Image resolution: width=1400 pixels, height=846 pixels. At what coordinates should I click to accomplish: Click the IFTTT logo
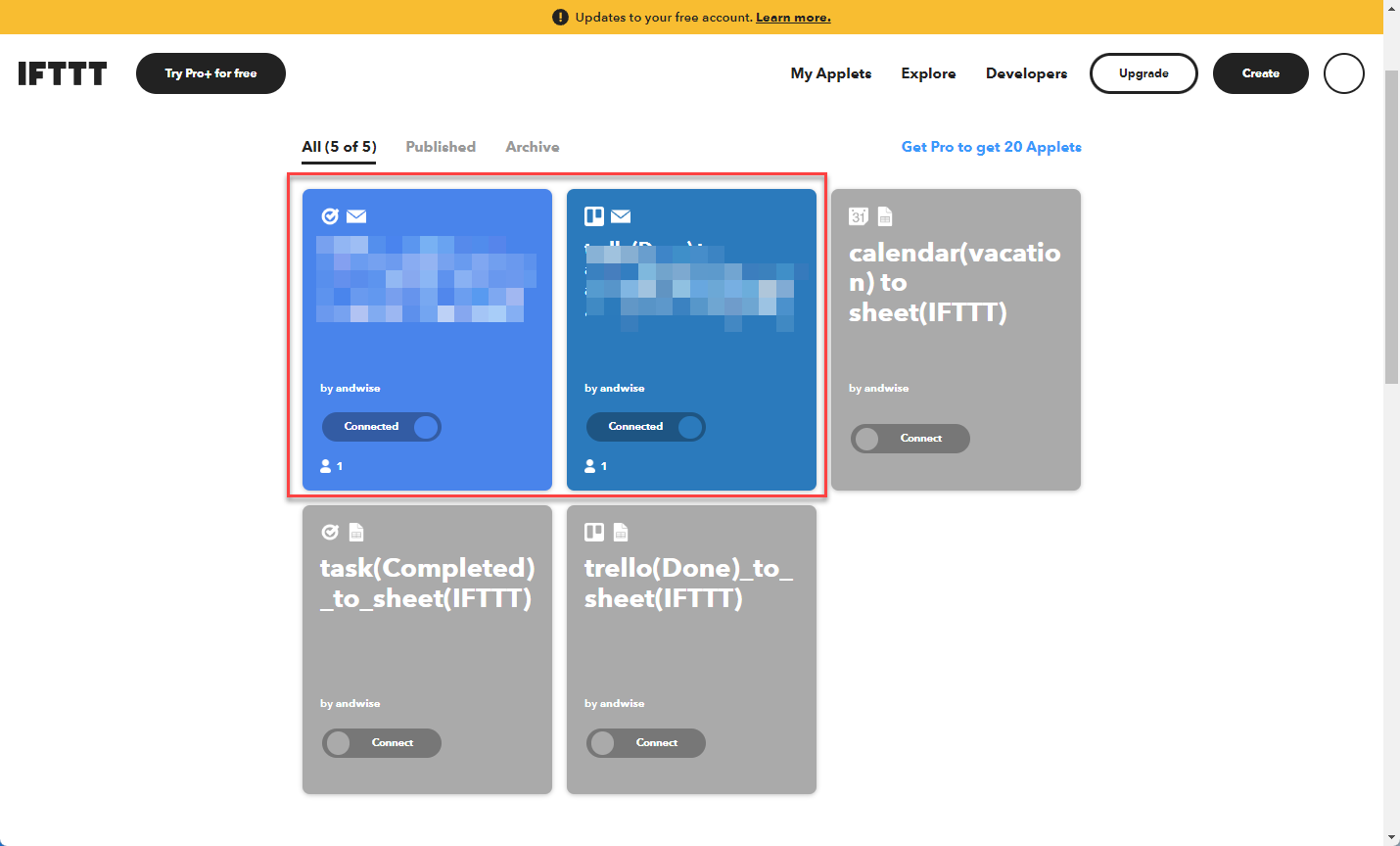pyautogui.click(x=63, y=73)
